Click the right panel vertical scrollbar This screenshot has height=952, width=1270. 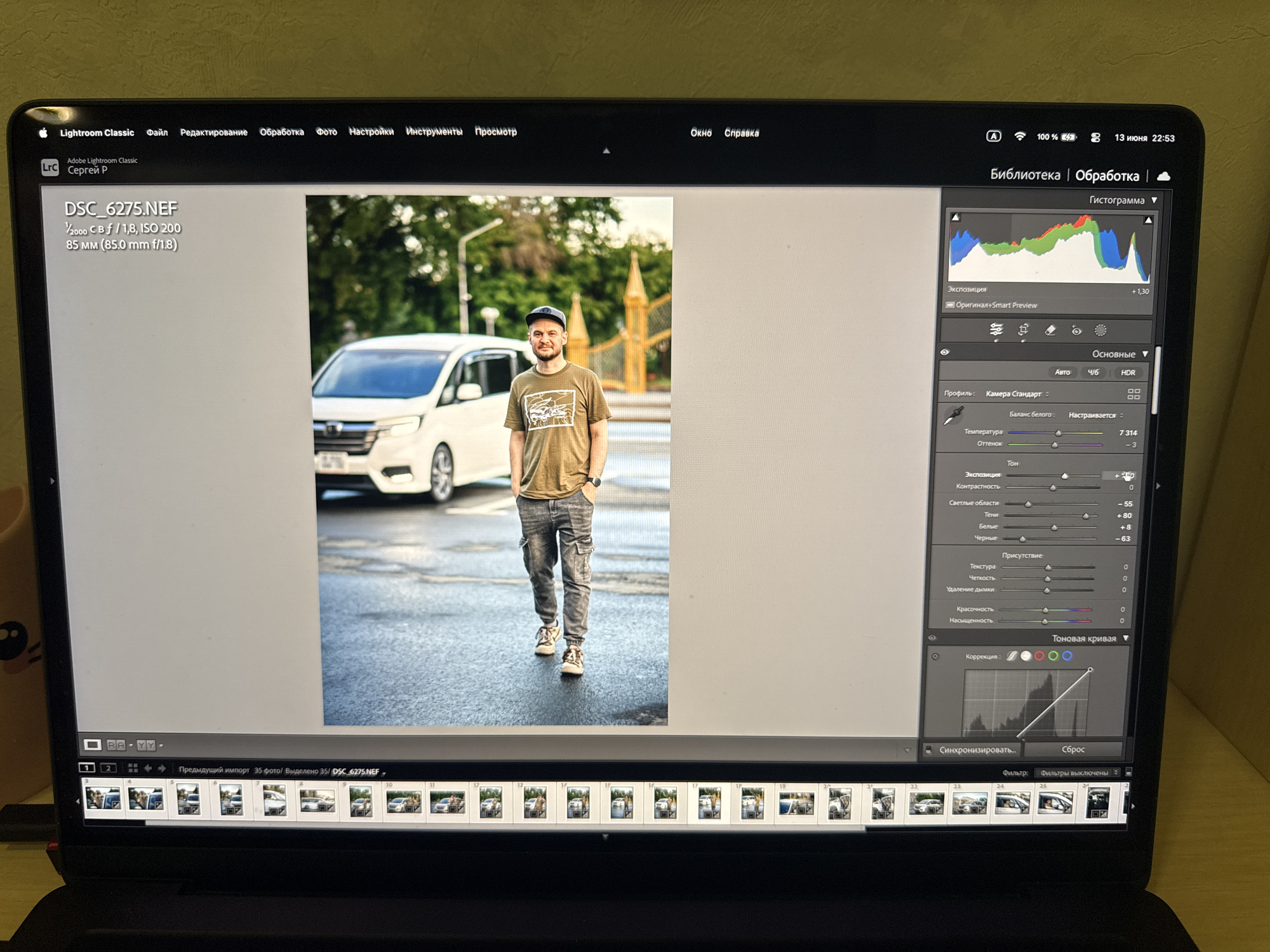pos(1156,381)
